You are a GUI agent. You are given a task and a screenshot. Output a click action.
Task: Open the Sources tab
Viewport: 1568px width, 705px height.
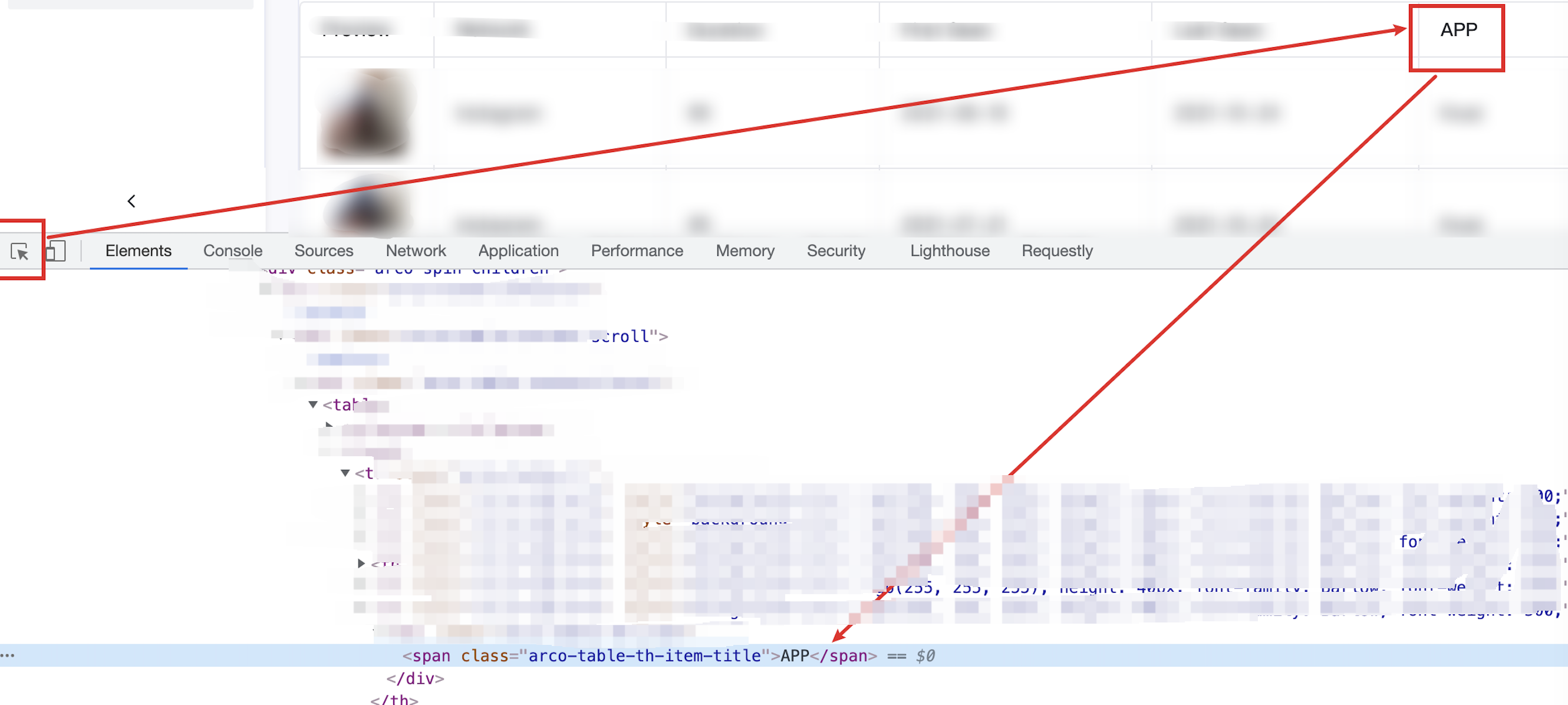[323, 251]
